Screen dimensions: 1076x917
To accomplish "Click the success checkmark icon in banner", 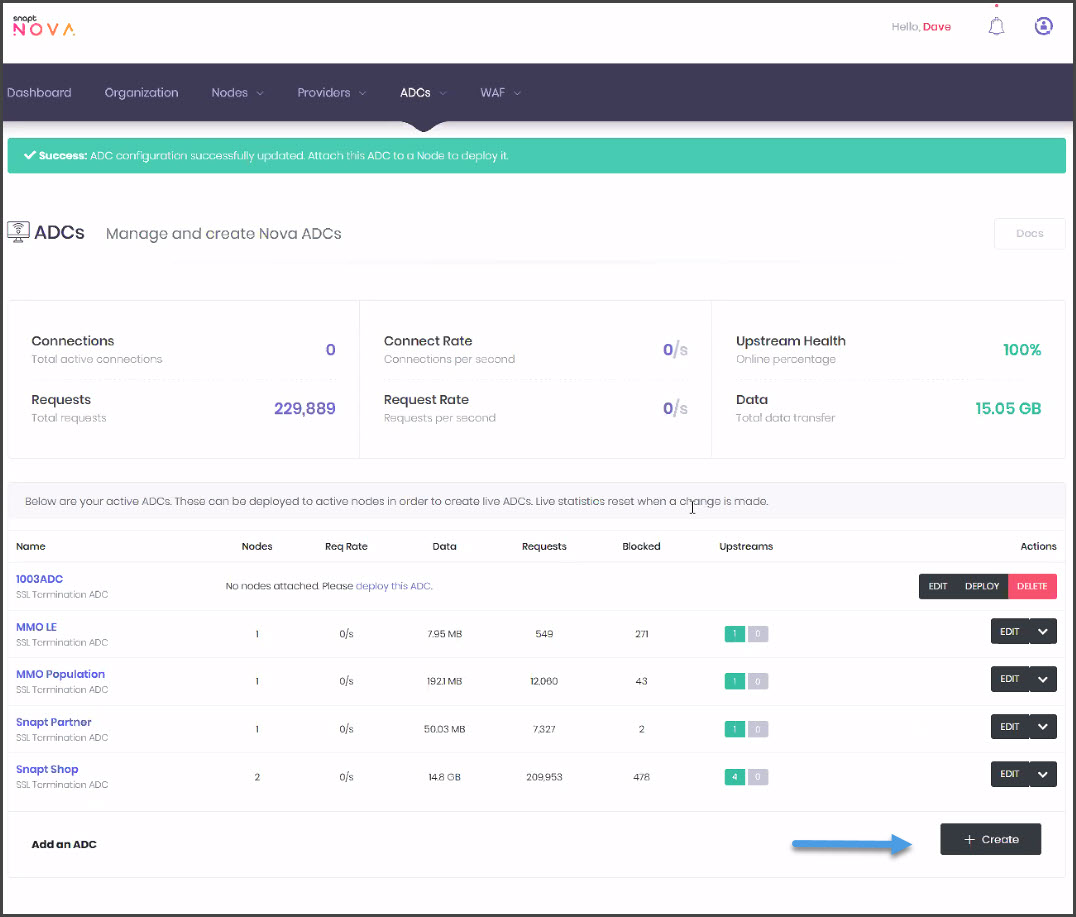I will tap(30, 155).
